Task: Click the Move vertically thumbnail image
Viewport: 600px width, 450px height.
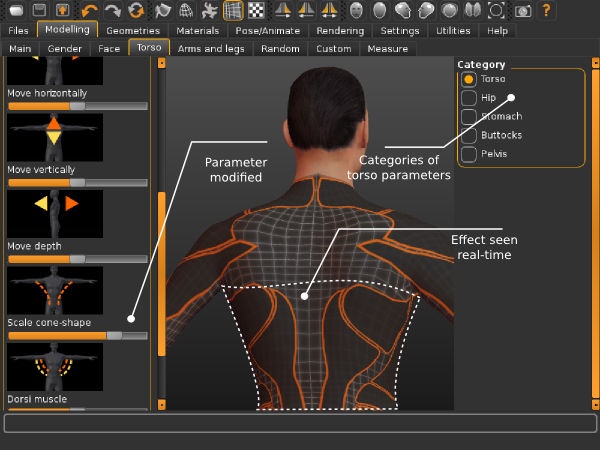Action: click(55, 135)
